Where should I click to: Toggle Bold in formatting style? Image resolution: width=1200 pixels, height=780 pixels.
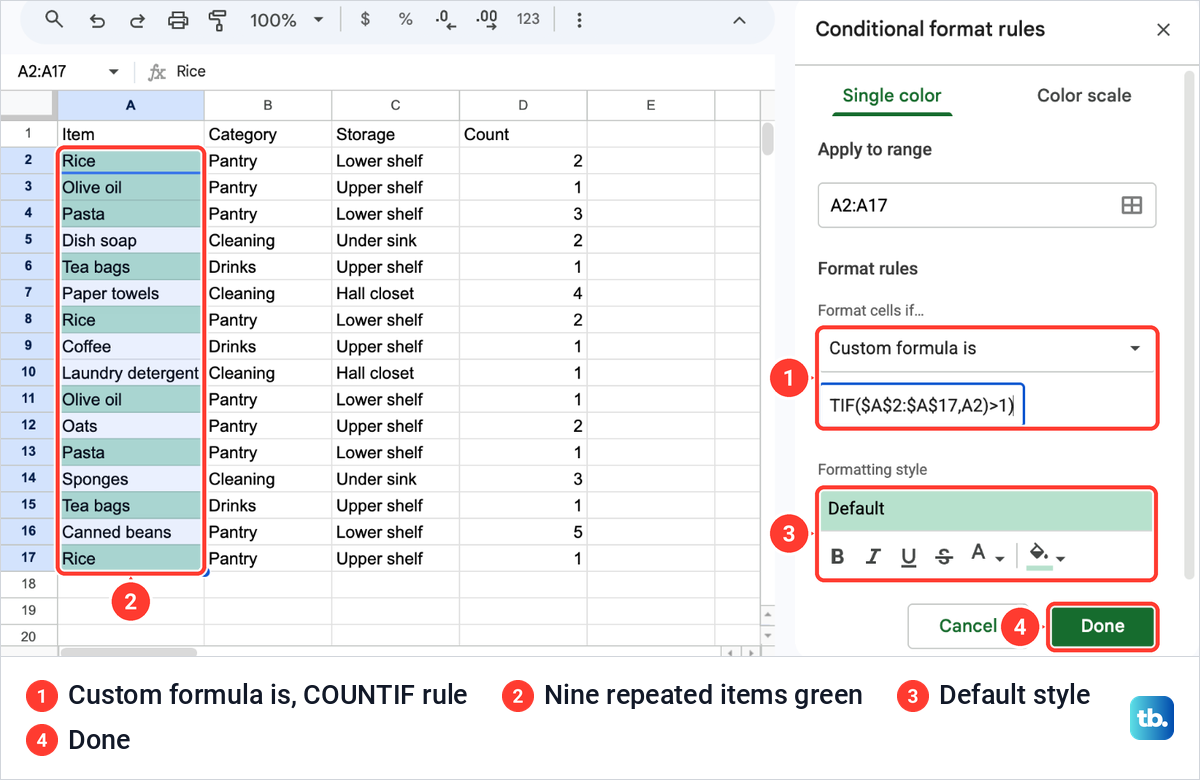click(x=838, y=557)
